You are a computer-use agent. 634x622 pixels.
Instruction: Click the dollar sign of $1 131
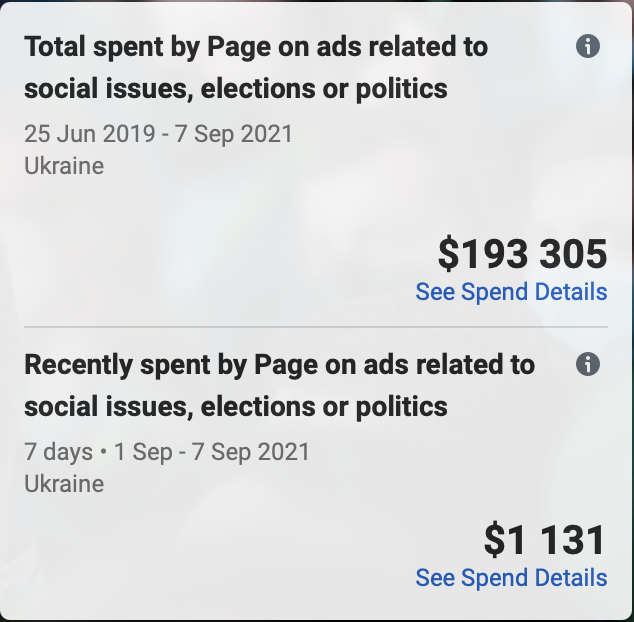tap(494, 539)
